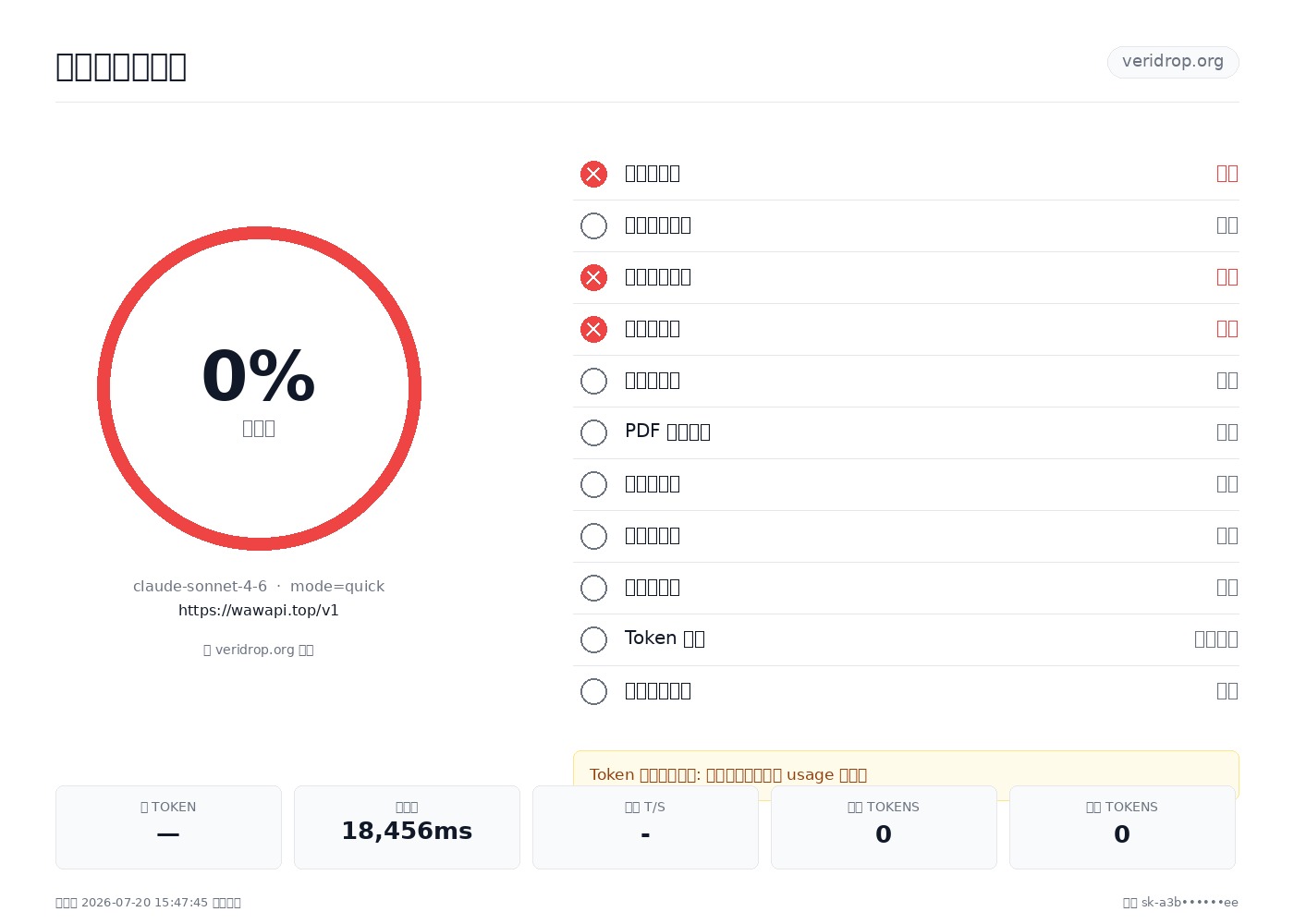Image resolution: width=1294 pixels, height=924 pixels.
Task: Select the PDF checklist row label
Action: click(667, 432)
